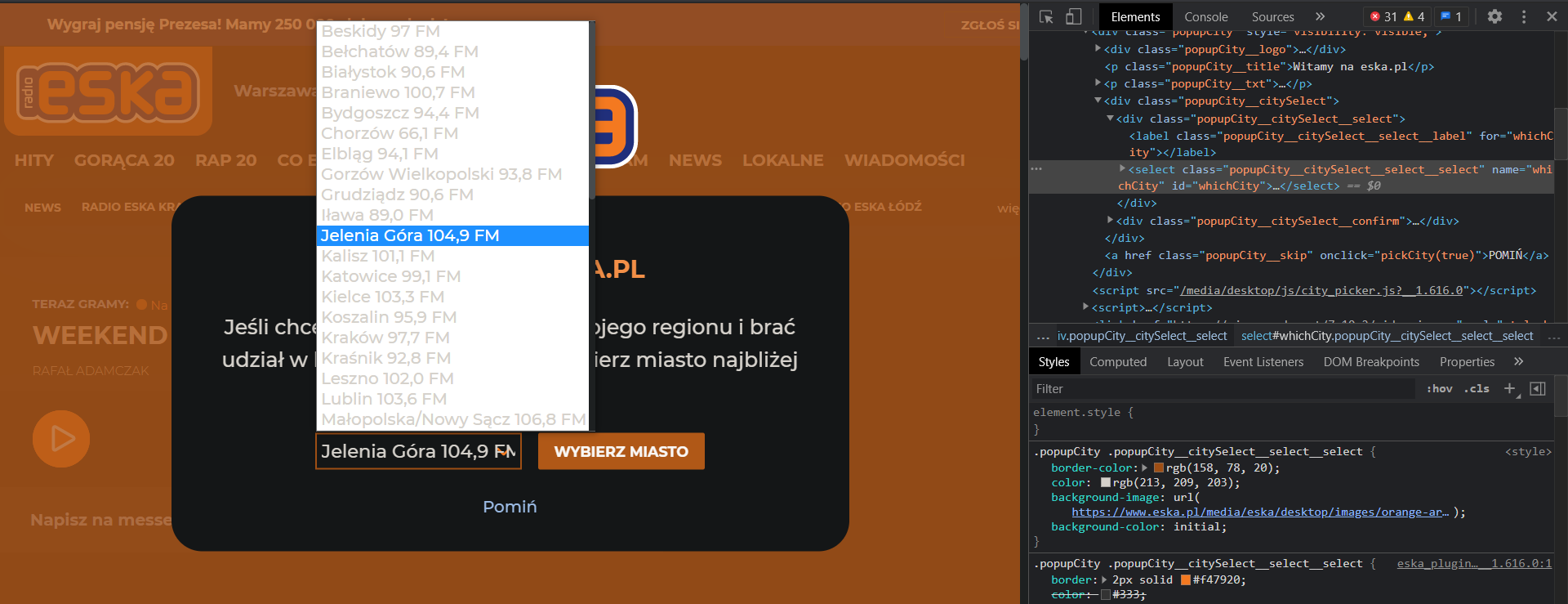Open the orange arrow image URL link
Screen dimensions: 1568x604
[x=1262, y=512]
